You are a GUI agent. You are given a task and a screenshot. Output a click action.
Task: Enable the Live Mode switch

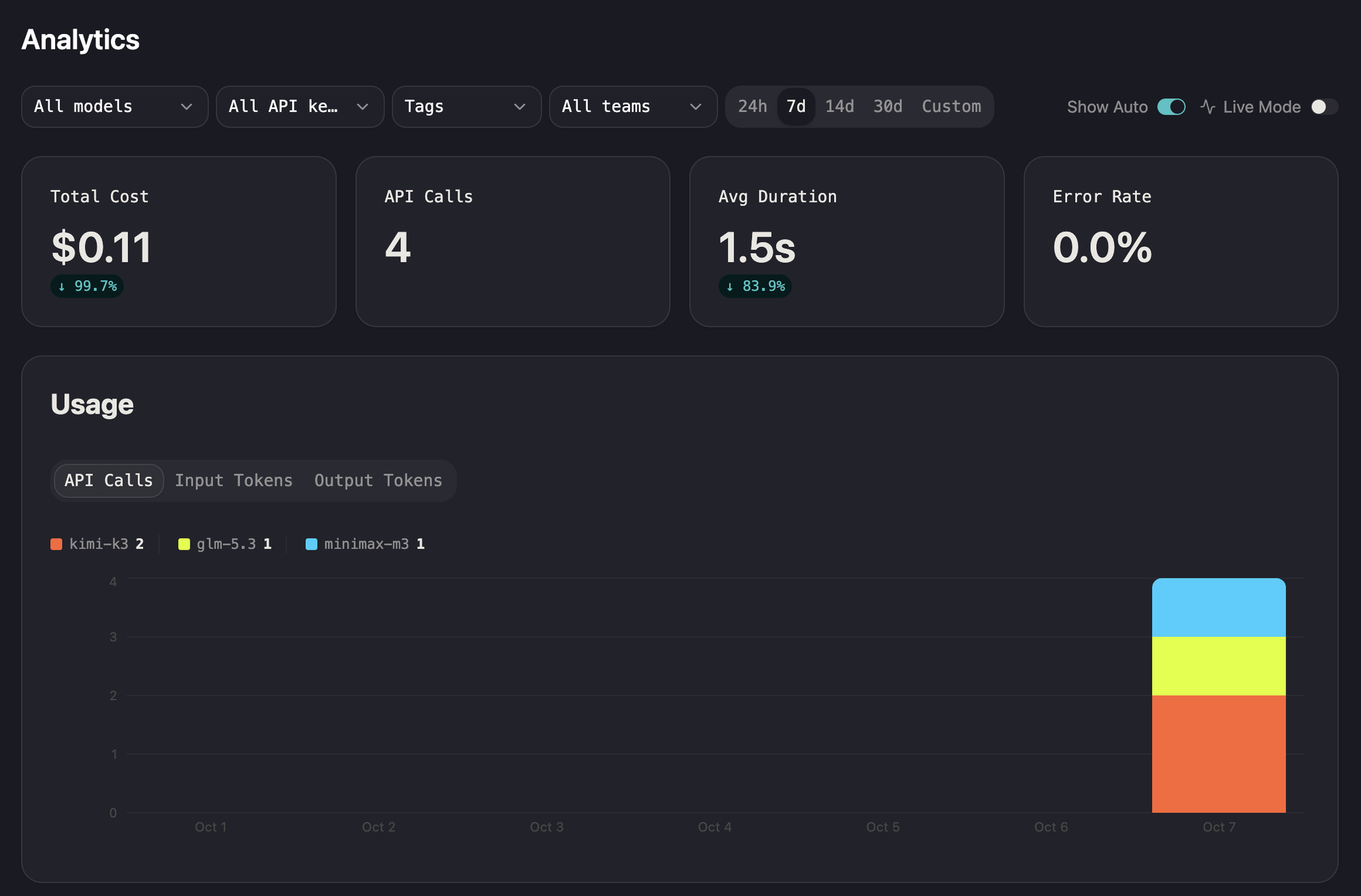(1324, 107)
